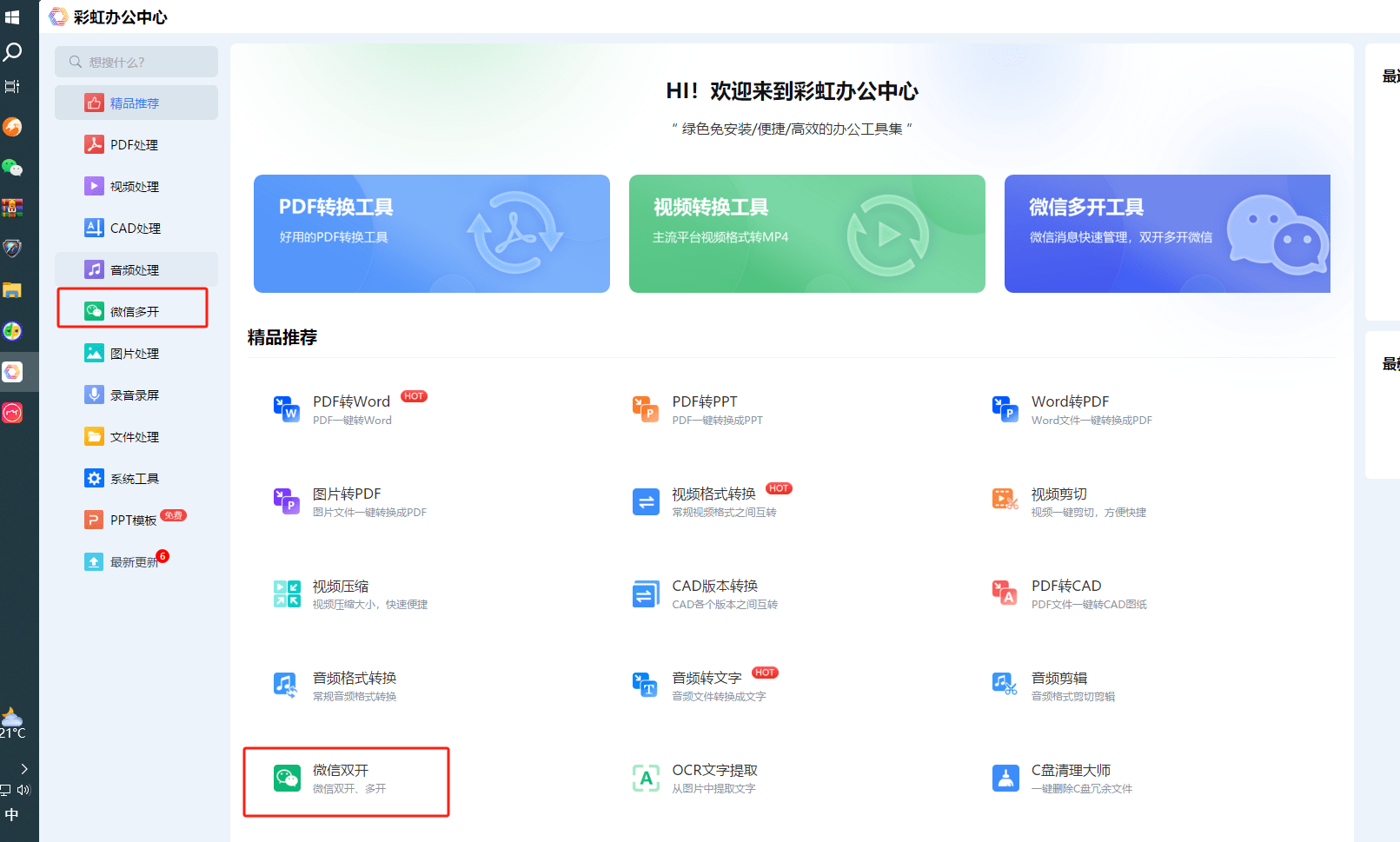Click the 视频格式转换 title text
This screenshot has width=1400, height=842.
[x=713, y=494]
